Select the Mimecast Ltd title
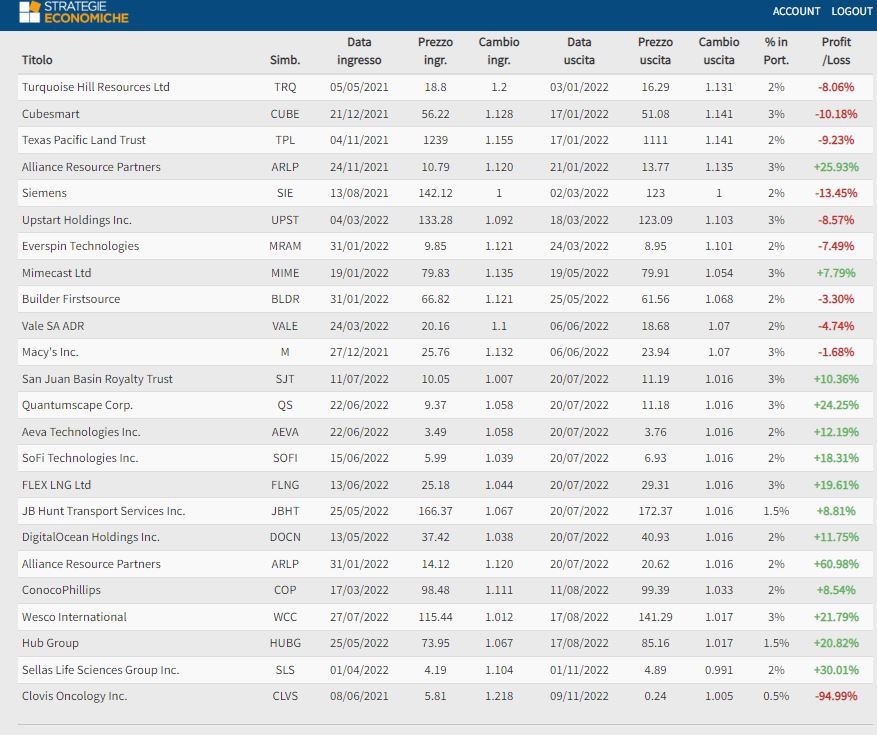 tap(56, 273)
